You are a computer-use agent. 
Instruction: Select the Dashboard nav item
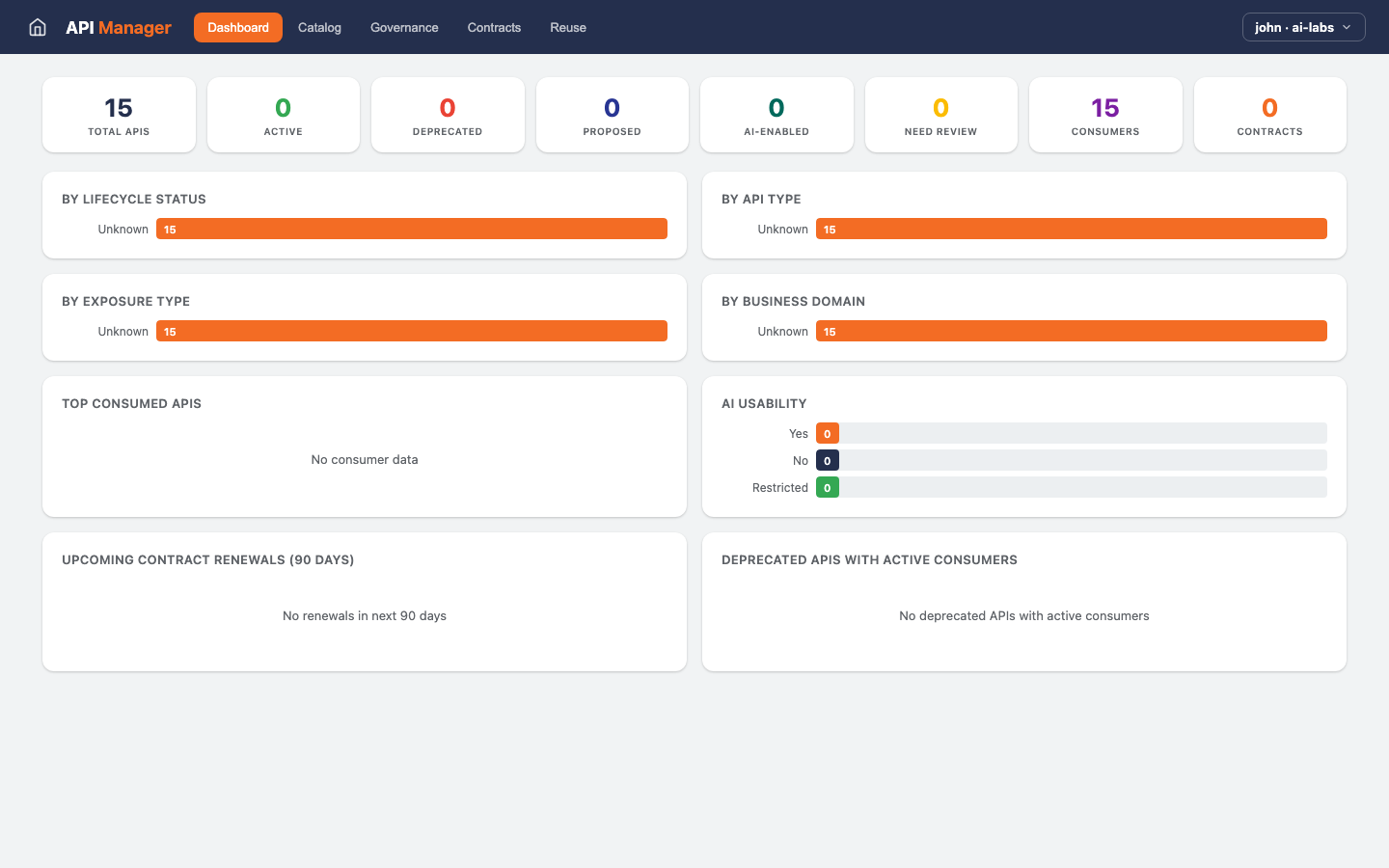point(237,27)
